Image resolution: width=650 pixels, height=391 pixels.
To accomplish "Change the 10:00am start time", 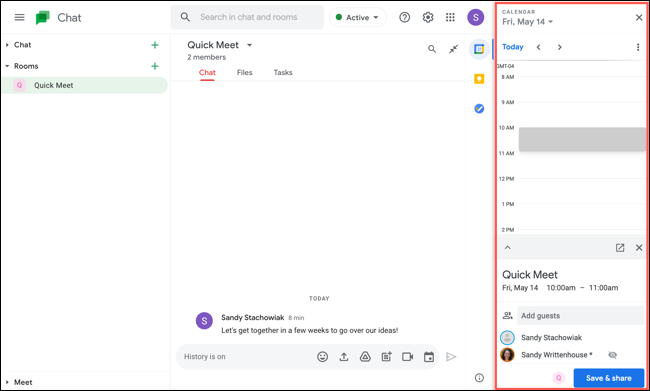I will [x=561, y=288].
